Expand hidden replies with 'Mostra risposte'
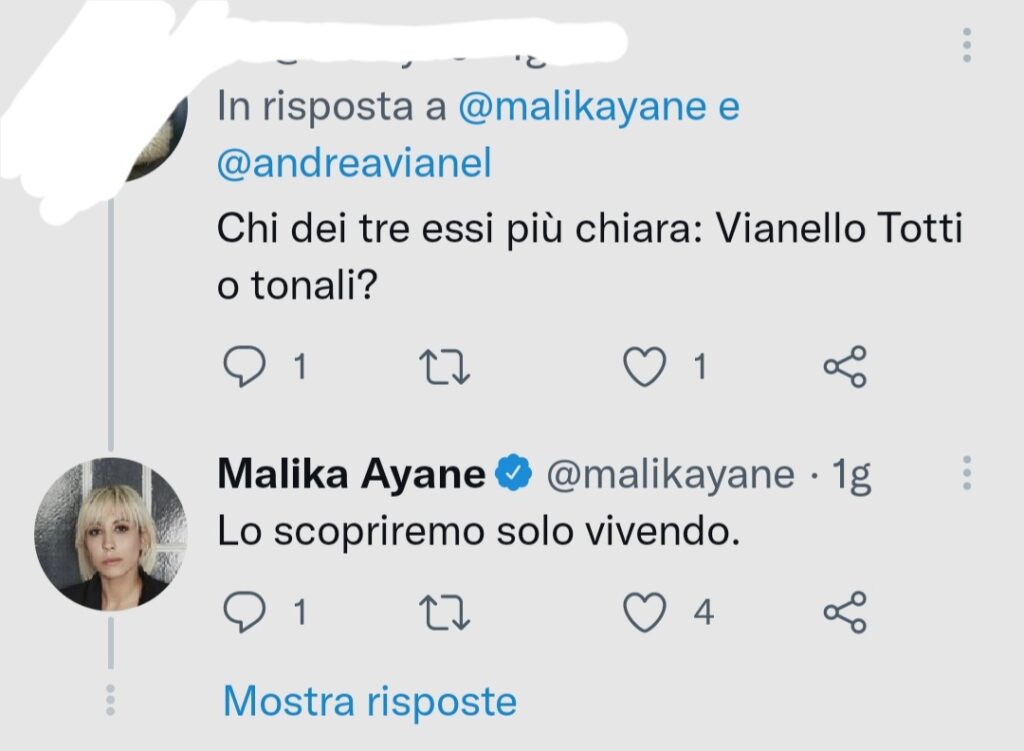The image size is (1024, 751). [370, 702]
